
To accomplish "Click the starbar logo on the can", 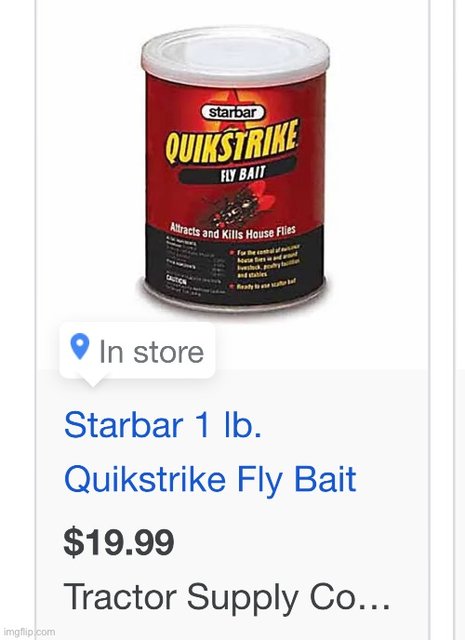I will tap(232, 112).
